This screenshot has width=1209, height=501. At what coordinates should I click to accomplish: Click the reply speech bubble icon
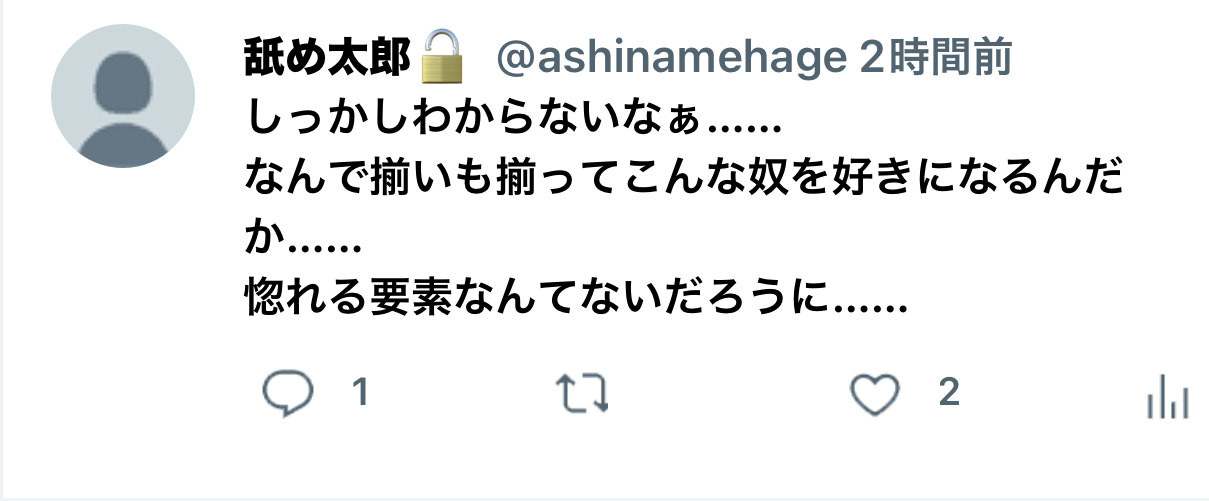tap(288, 394)
